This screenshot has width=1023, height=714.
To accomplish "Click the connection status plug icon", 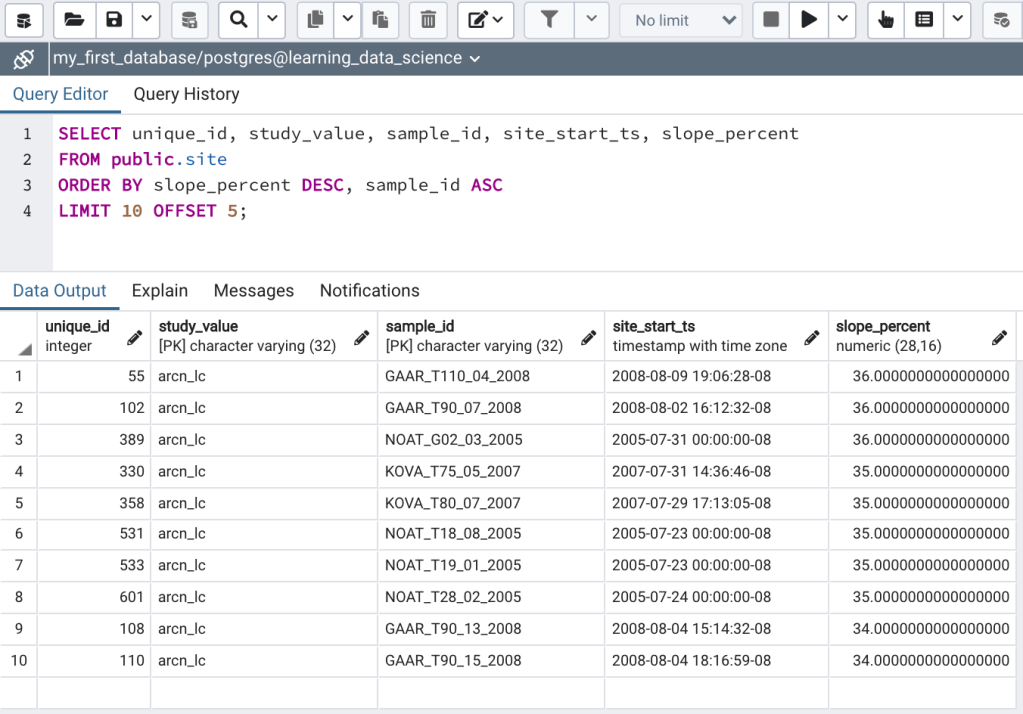I will (x=23, y=59).
